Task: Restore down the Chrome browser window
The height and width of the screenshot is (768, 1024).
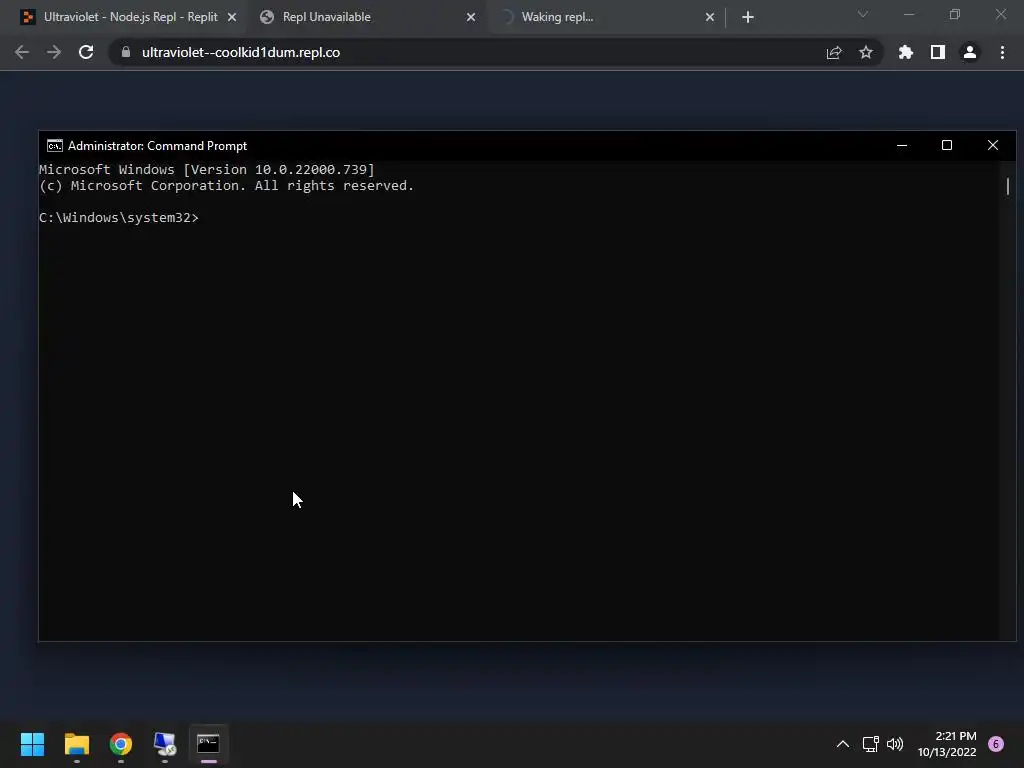Action: (955, 14)
